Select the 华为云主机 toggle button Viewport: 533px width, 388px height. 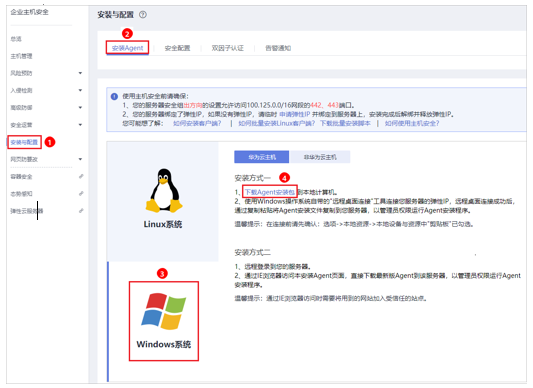(x=262, y=157)
